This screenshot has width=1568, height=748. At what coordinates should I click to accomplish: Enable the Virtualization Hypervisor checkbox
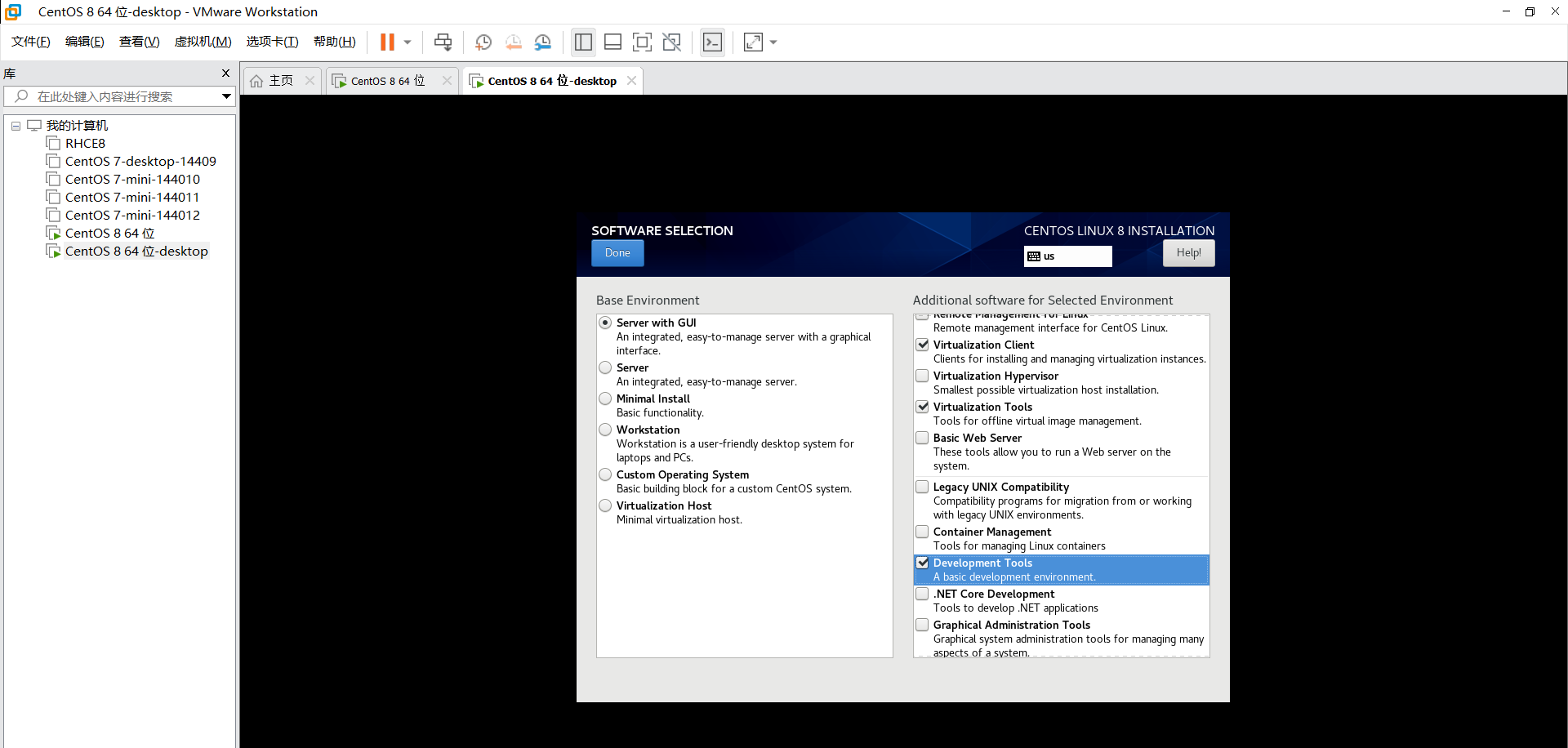(x=922, y=376)
